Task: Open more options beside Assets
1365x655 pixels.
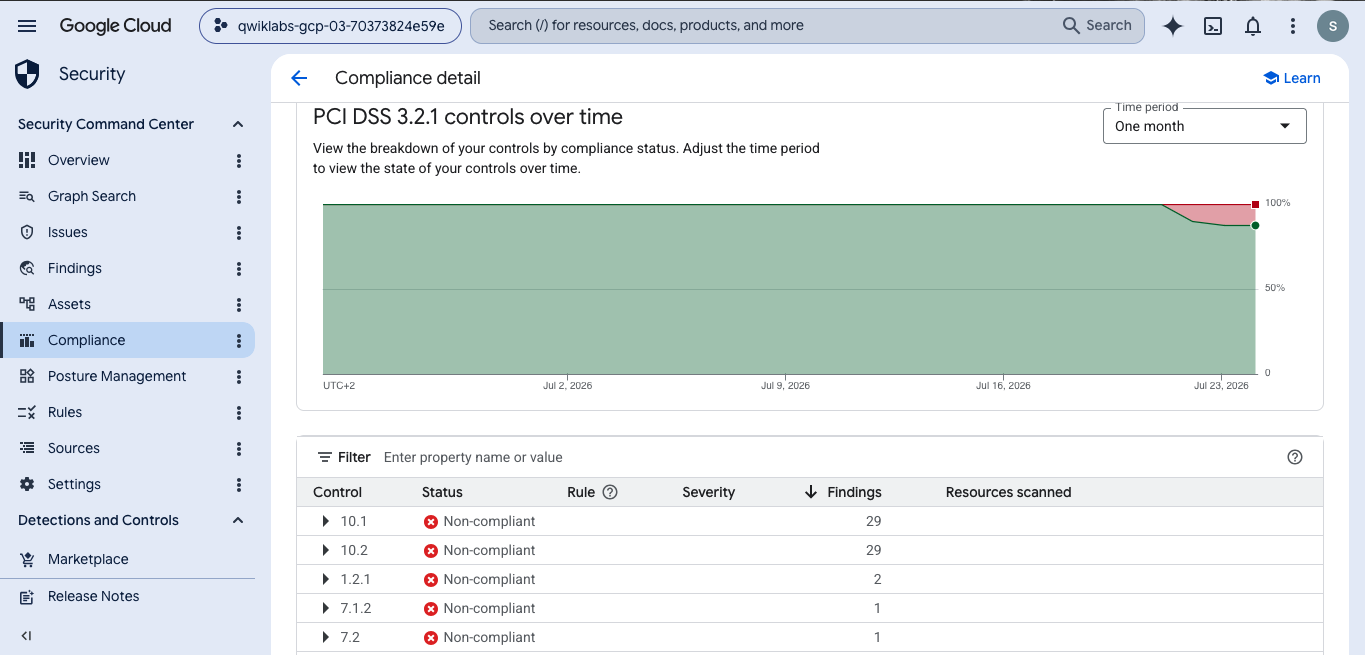Action: [239, 305]
